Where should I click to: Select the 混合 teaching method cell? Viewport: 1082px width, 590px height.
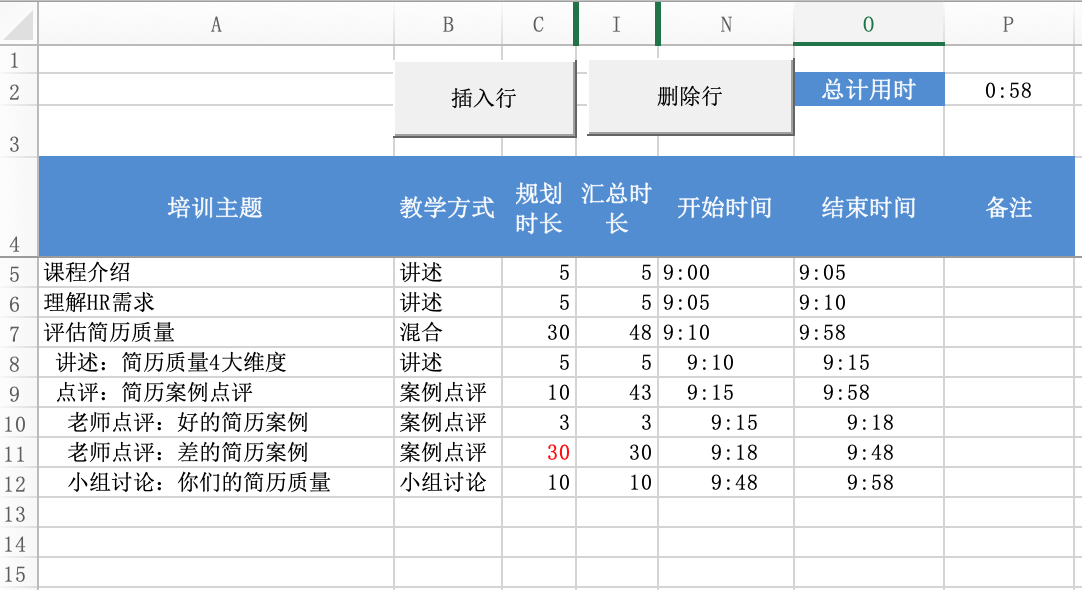coord(448,333)
